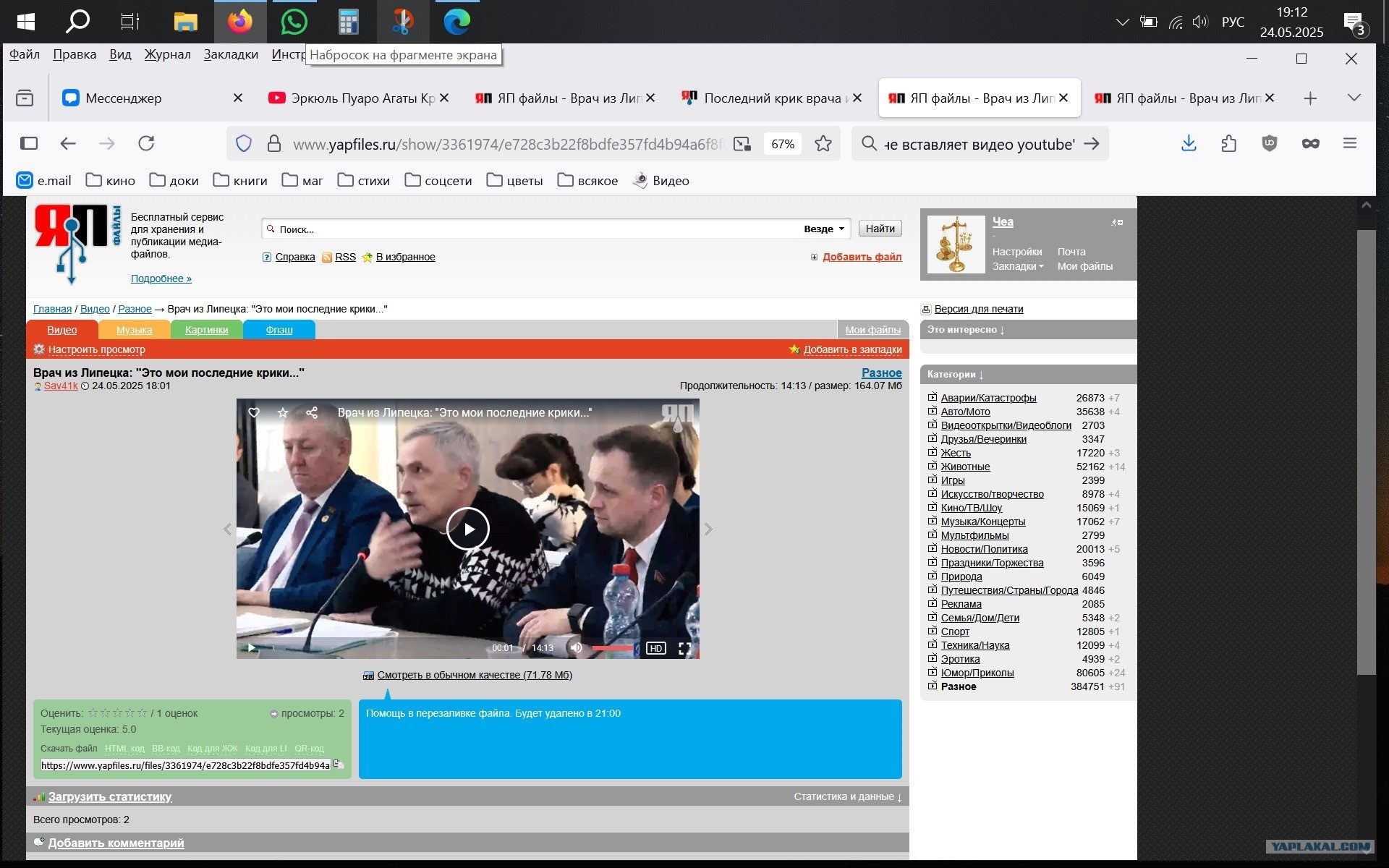Click 'Добавить файл' link

[x=862, y=257]
